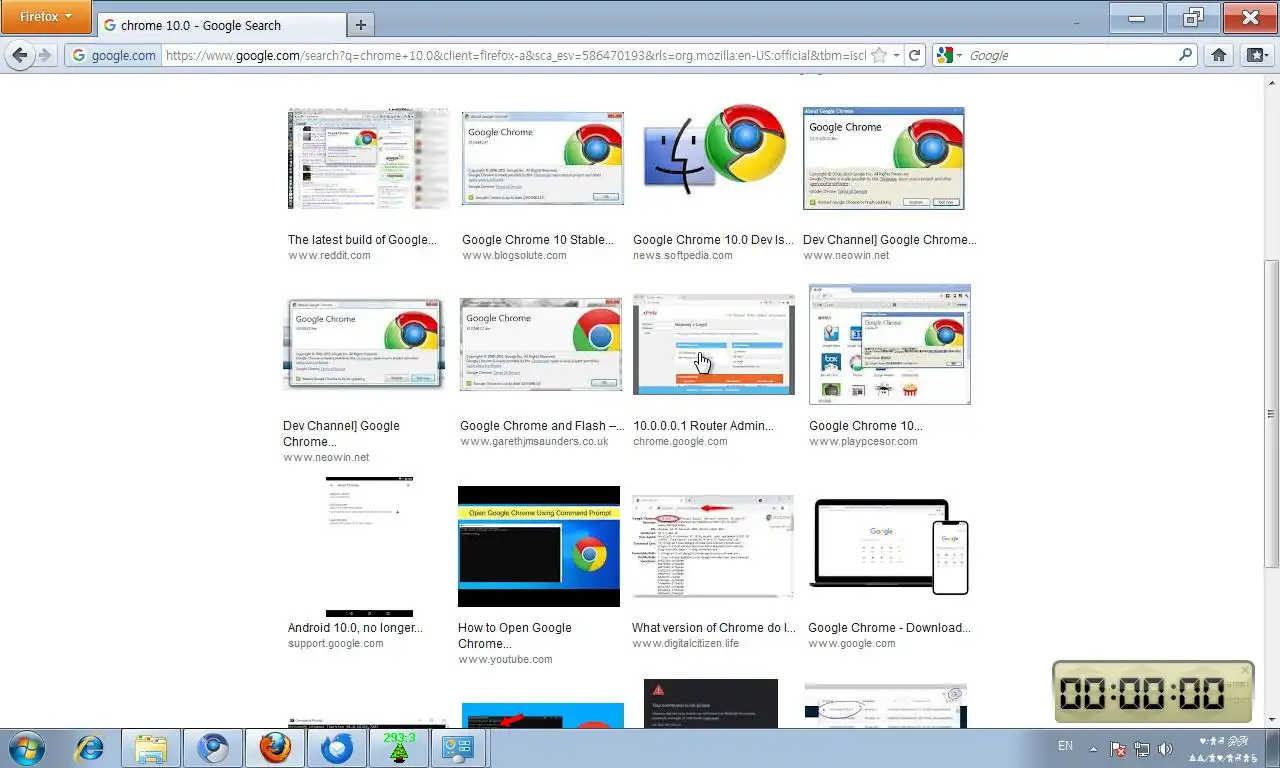1280x768 pixels.
Task: Click the magnifier search icon in search bar
Action: [x=1186, y=55]
